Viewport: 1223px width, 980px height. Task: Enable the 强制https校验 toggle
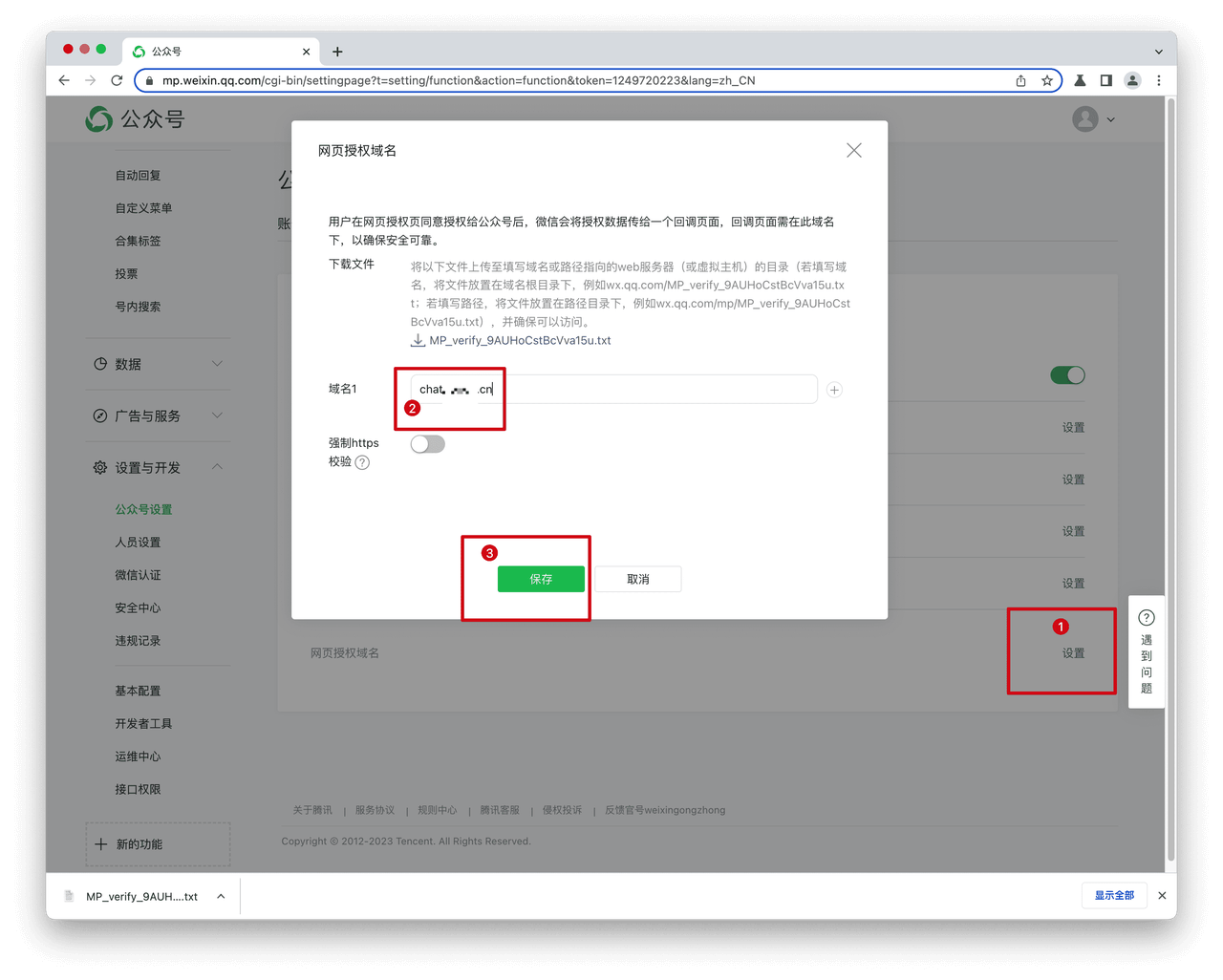(x=427, y=443)
